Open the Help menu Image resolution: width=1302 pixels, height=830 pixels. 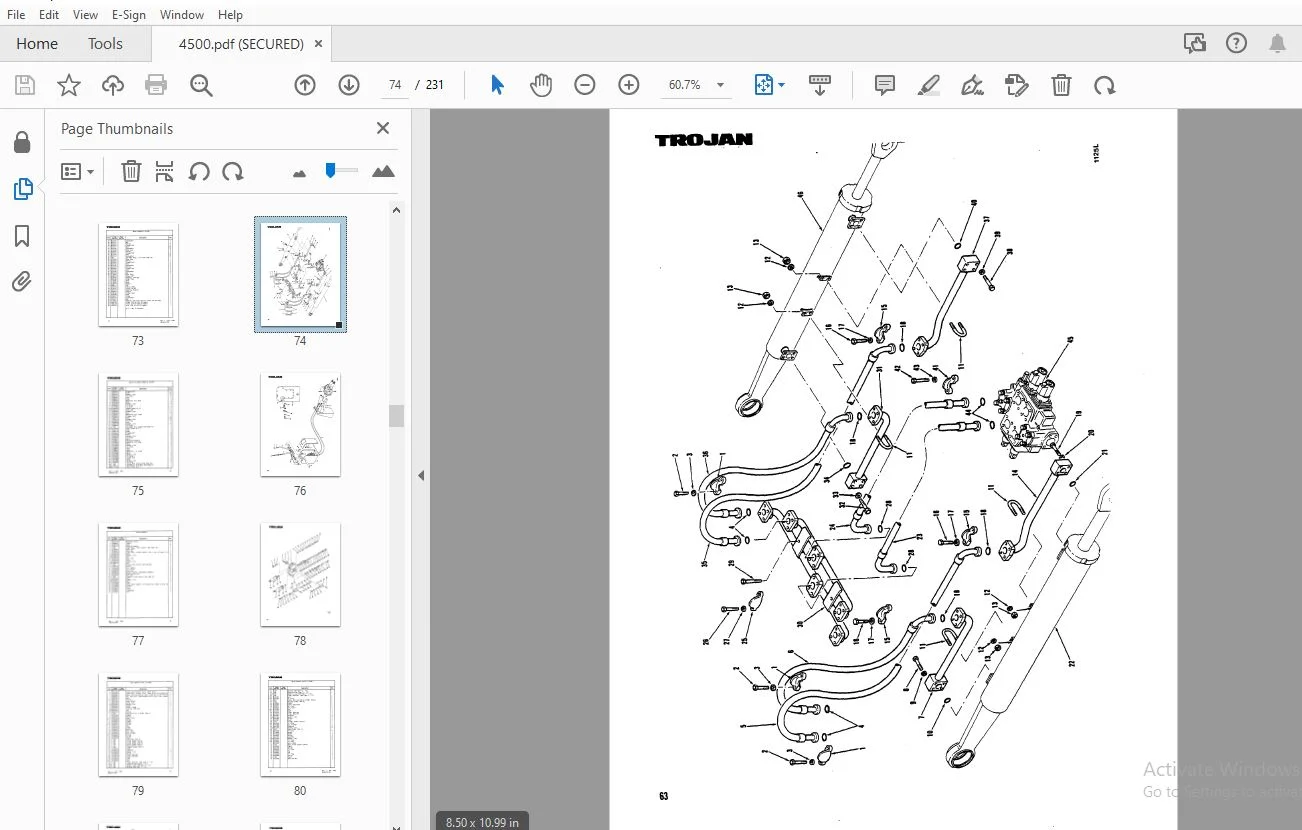click(230, 15)
